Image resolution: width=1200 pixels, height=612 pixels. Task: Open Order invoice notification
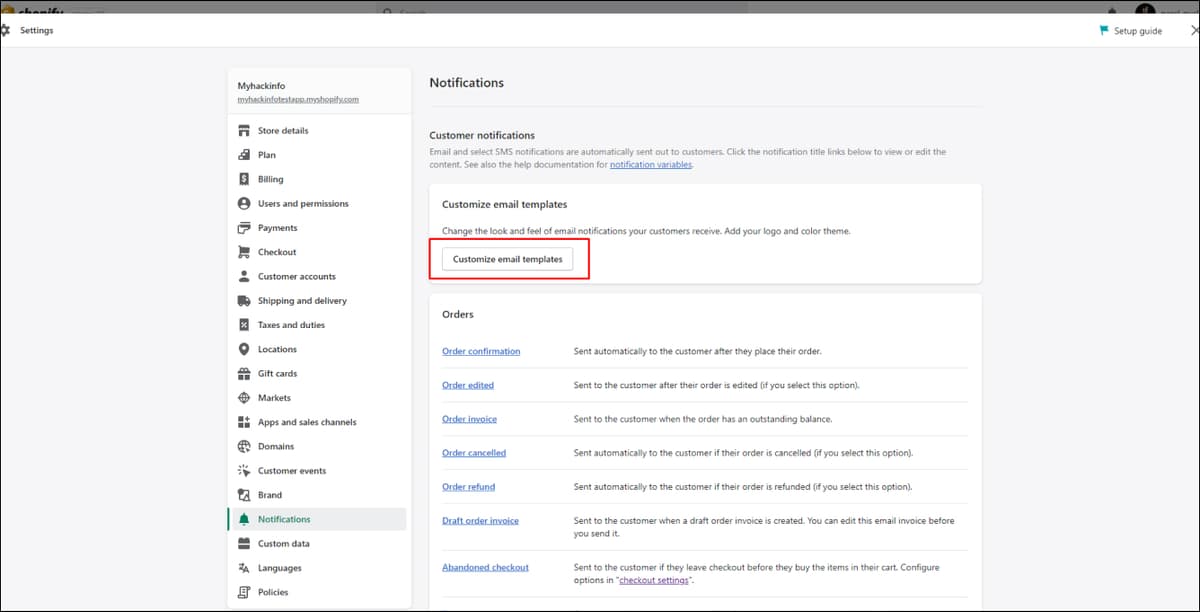[469, 419]
